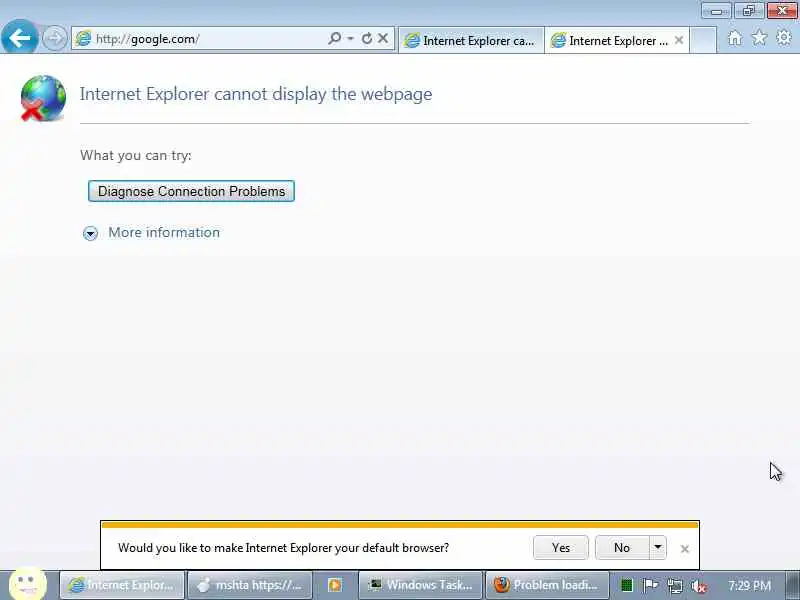Click the default browser question text

tap(283, 548)
